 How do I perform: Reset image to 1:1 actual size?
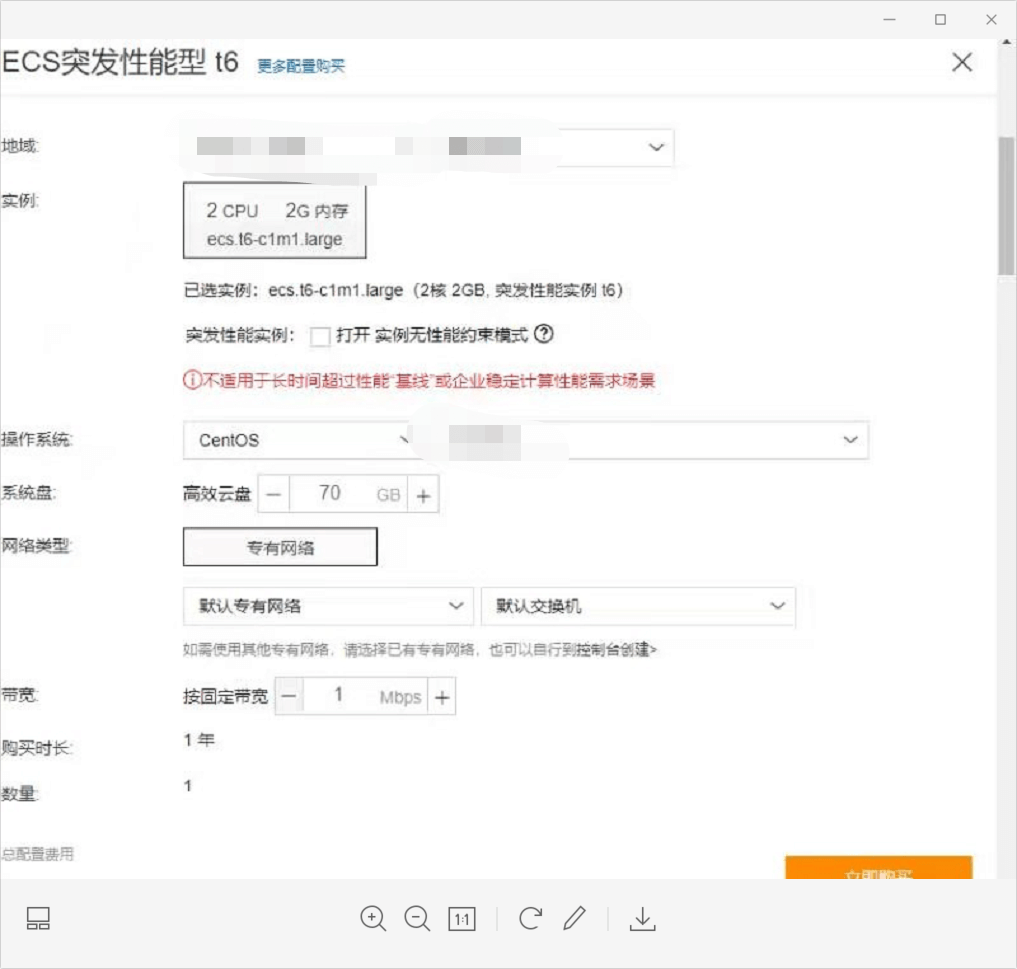(462, 920)
